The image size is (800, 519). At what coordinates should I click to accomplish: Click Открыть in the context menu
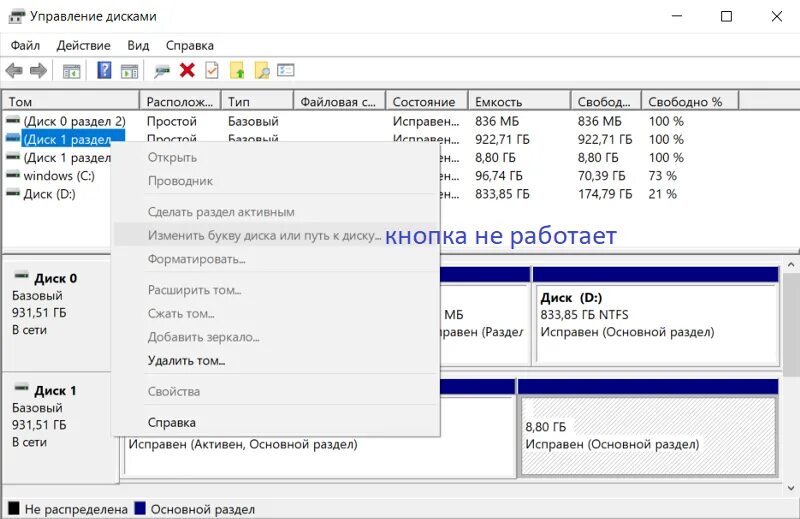[276, 157]
